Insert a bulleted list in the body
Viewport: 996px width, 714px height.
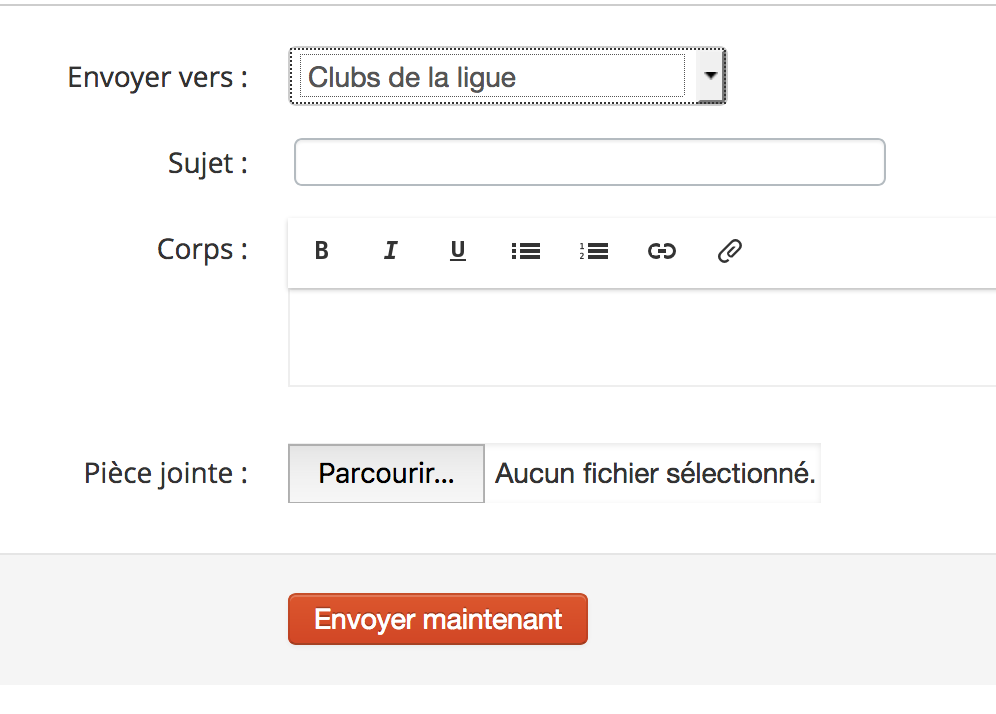(x=526, y=251)
